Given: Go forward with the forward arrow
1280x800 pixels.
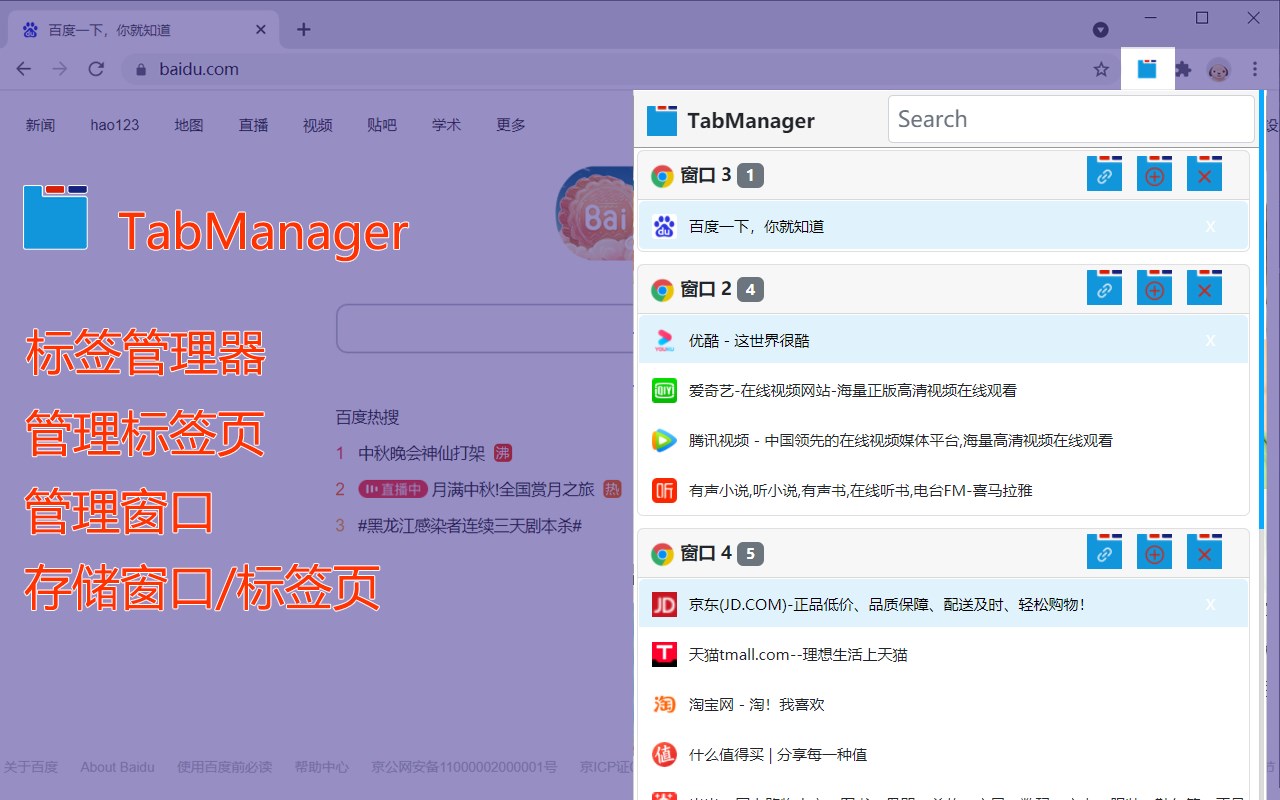Looking at the screenshot, I should 60,69.
